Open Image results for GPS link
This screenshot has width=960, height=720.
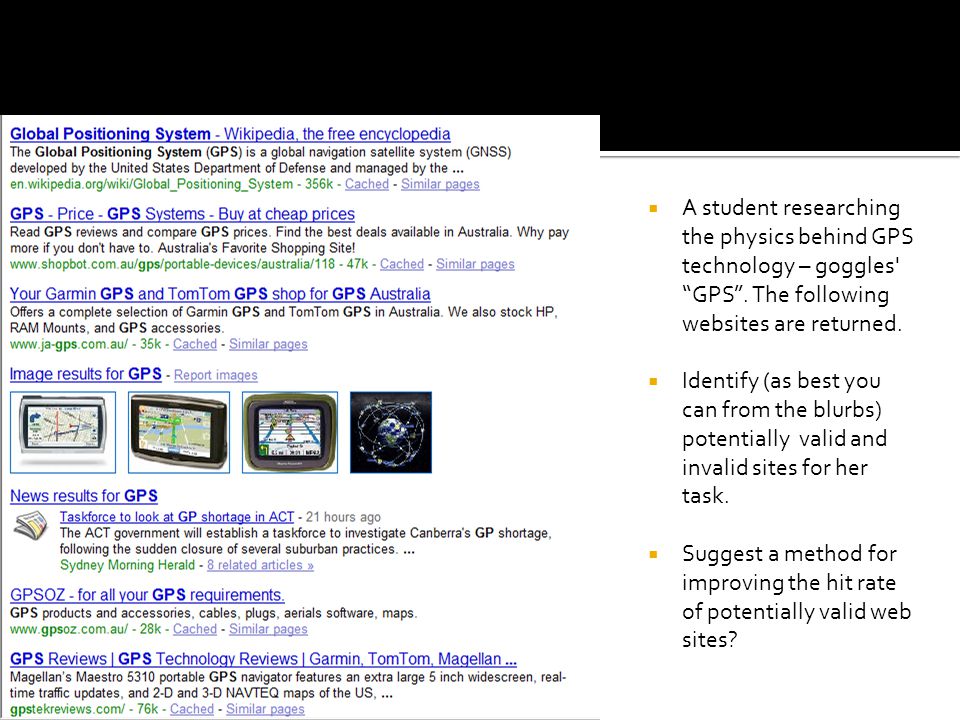tap(86, 374)
